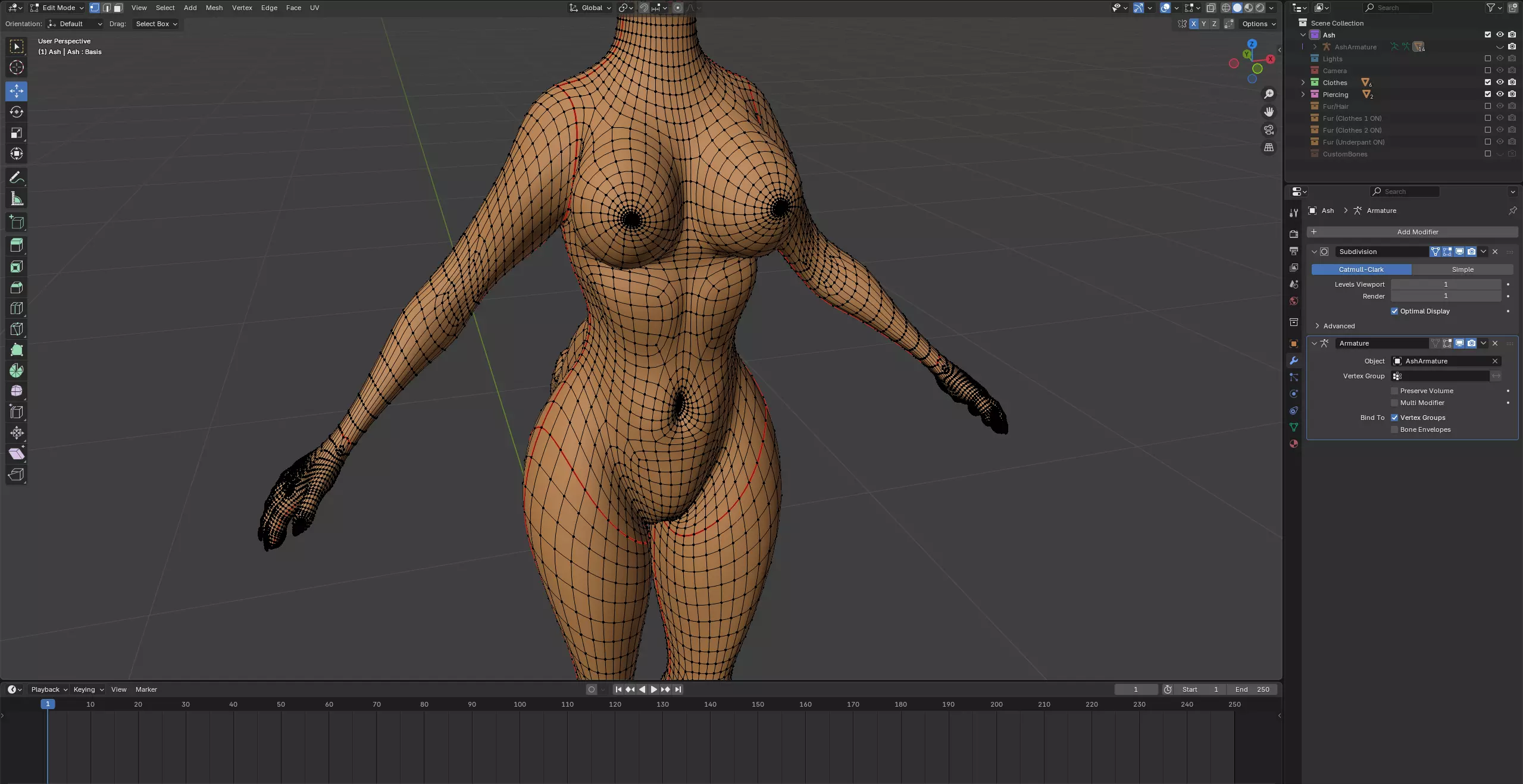The height and width of the screenshot is (784, 1523).
Task: Jump to the timeline end frame
Action: (x=678, y=689)
